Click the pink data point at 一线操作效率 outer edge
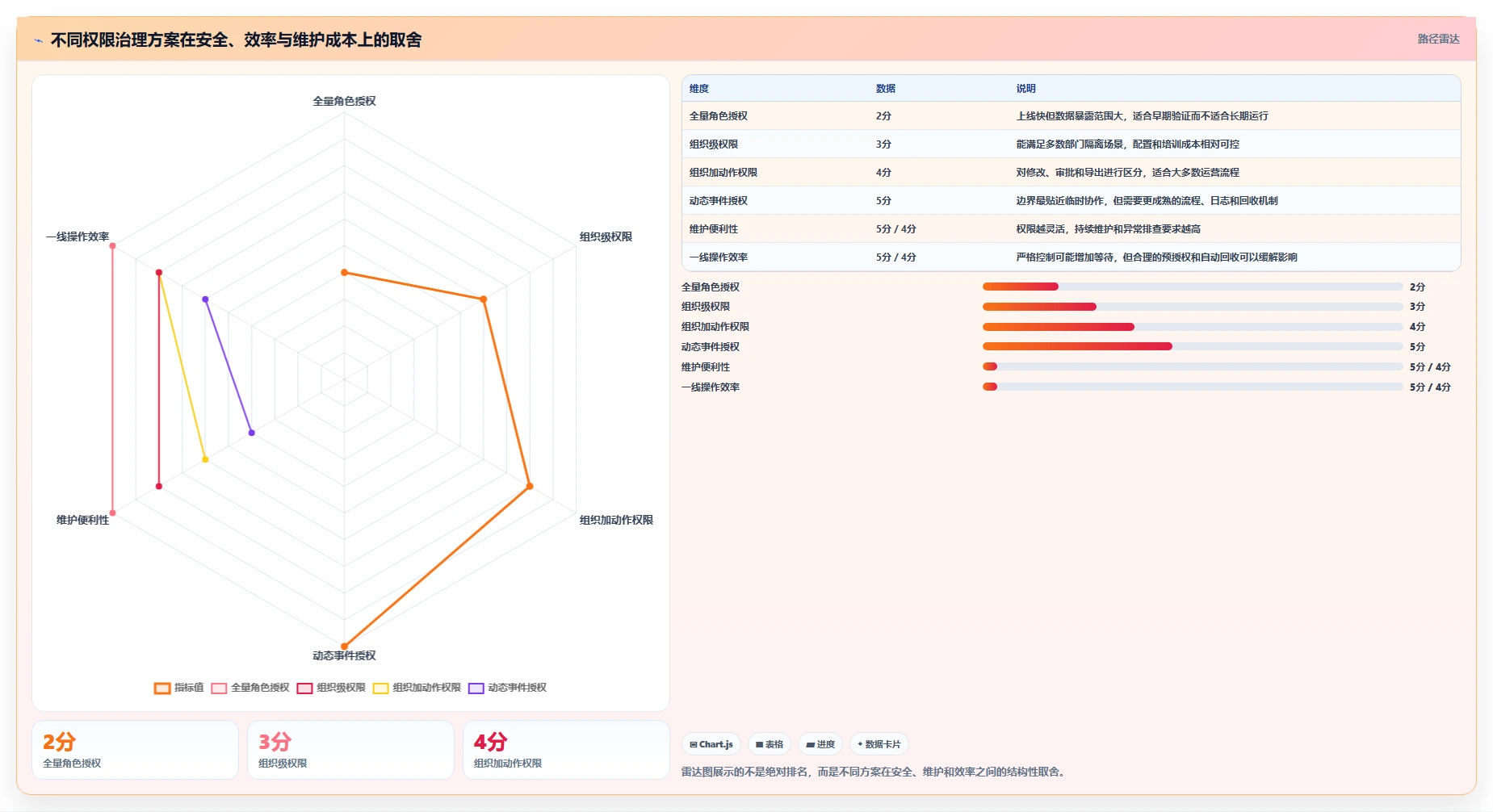This screenshot has width=1493, height=812. pos(112,246)
